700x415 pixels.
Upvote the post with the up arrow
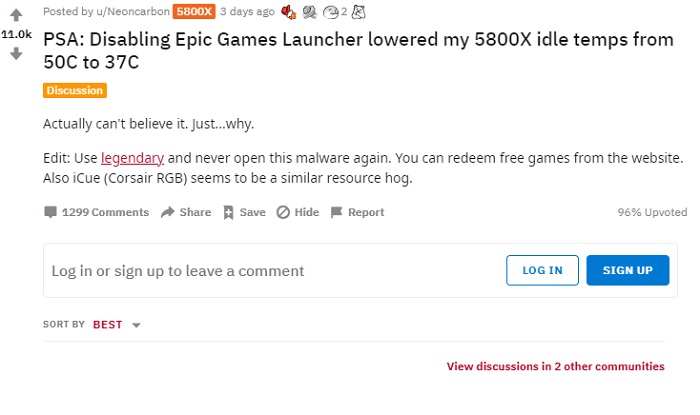pos(16,15)
